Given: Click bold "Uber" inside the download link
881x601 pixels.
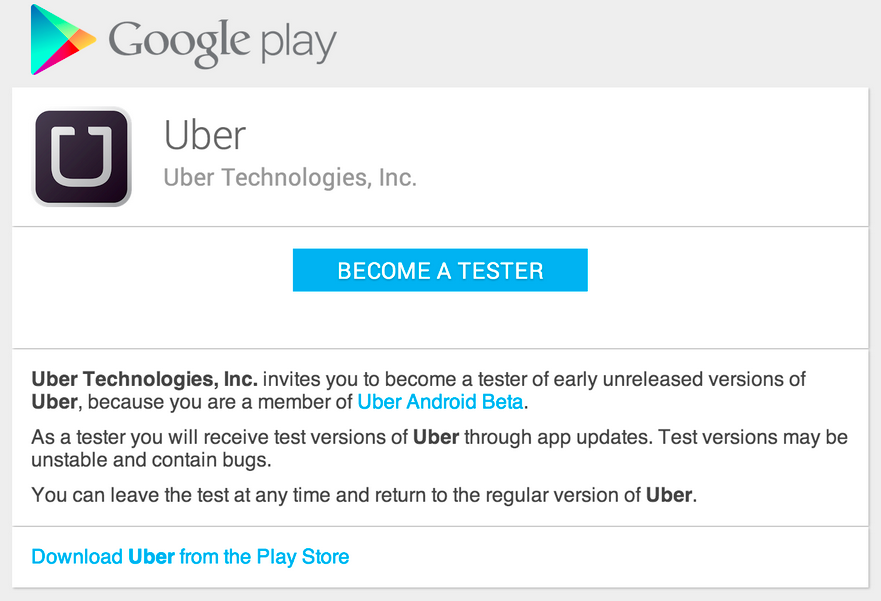Looking at the screenshot, I should 151,556.
